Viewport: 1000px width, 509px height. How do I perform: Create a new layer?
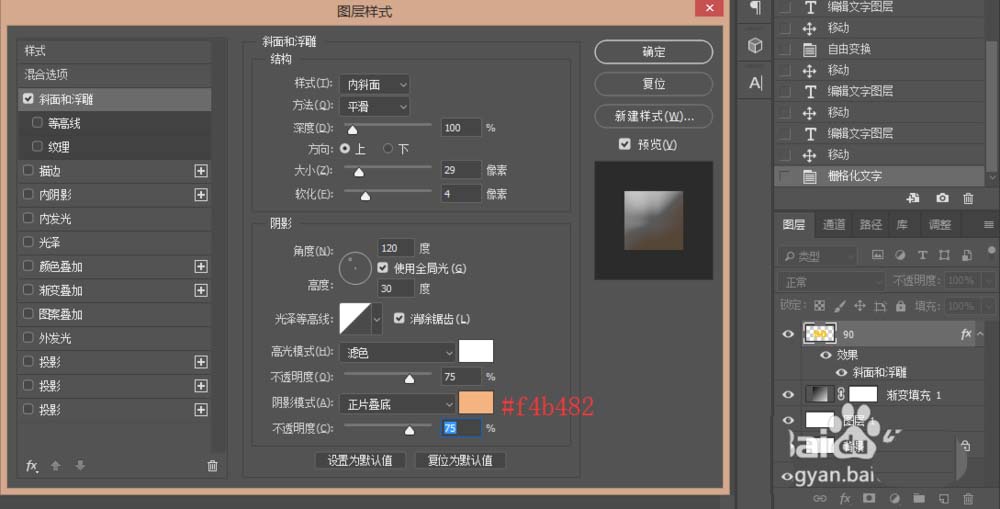point(944,498)
